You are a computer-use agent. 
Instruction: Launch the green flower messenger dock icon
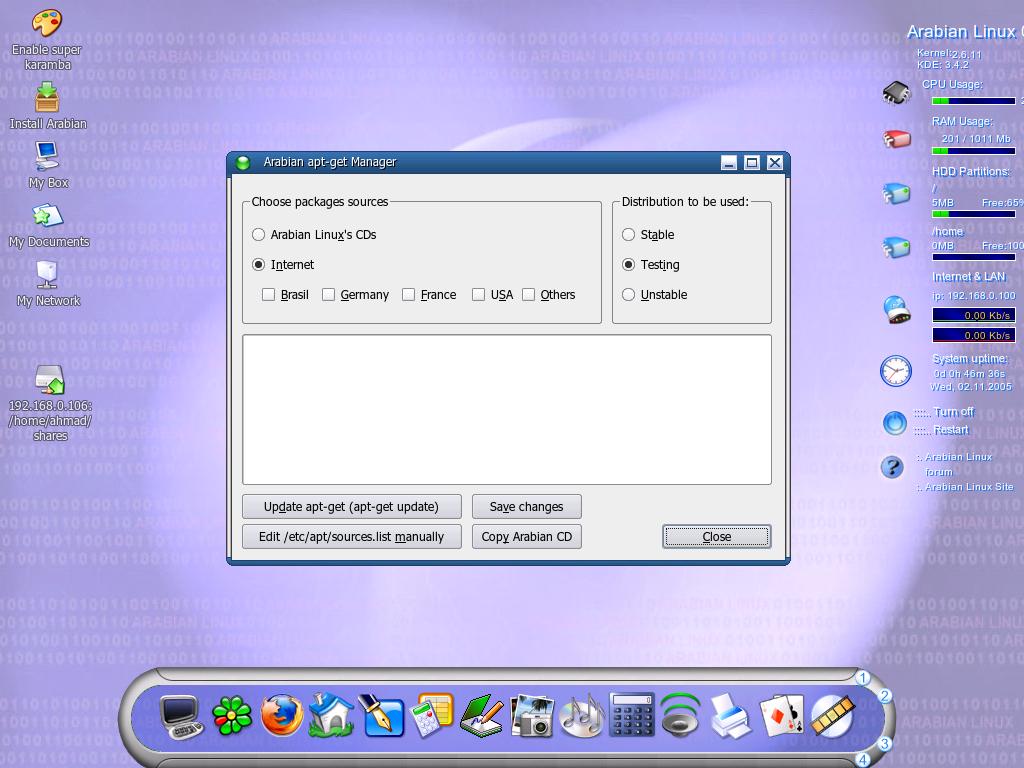click(232, 716)
